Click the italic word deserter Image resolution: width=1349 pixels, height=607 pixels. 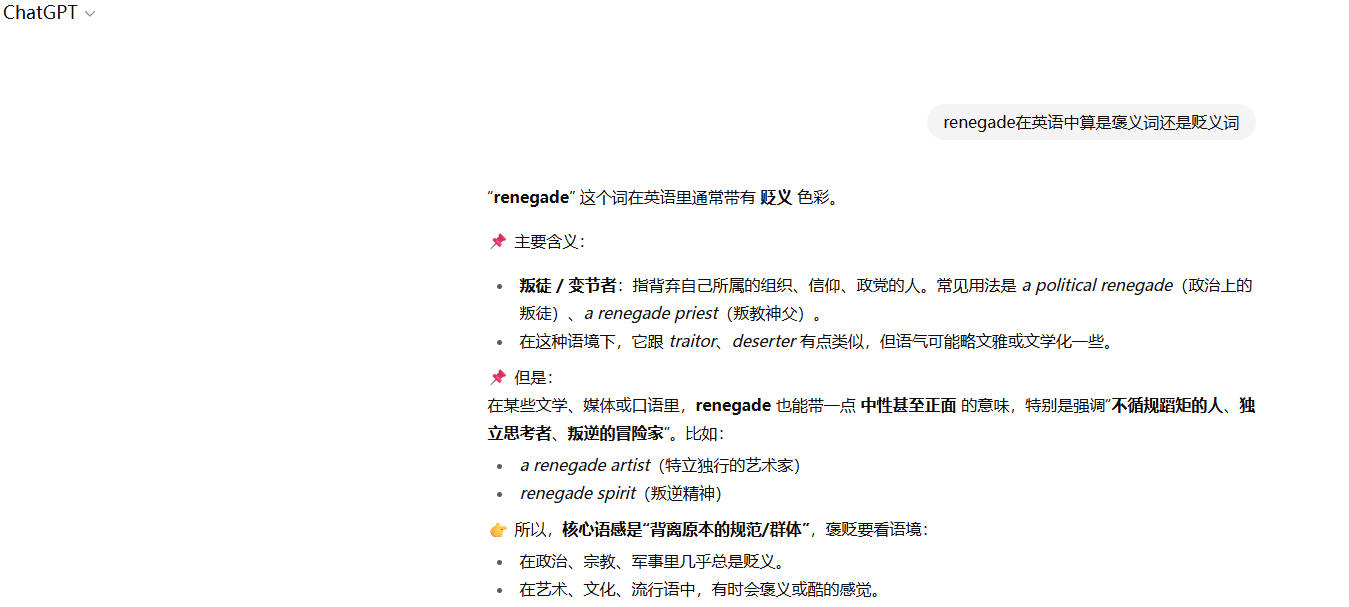[x=764, y=341]
